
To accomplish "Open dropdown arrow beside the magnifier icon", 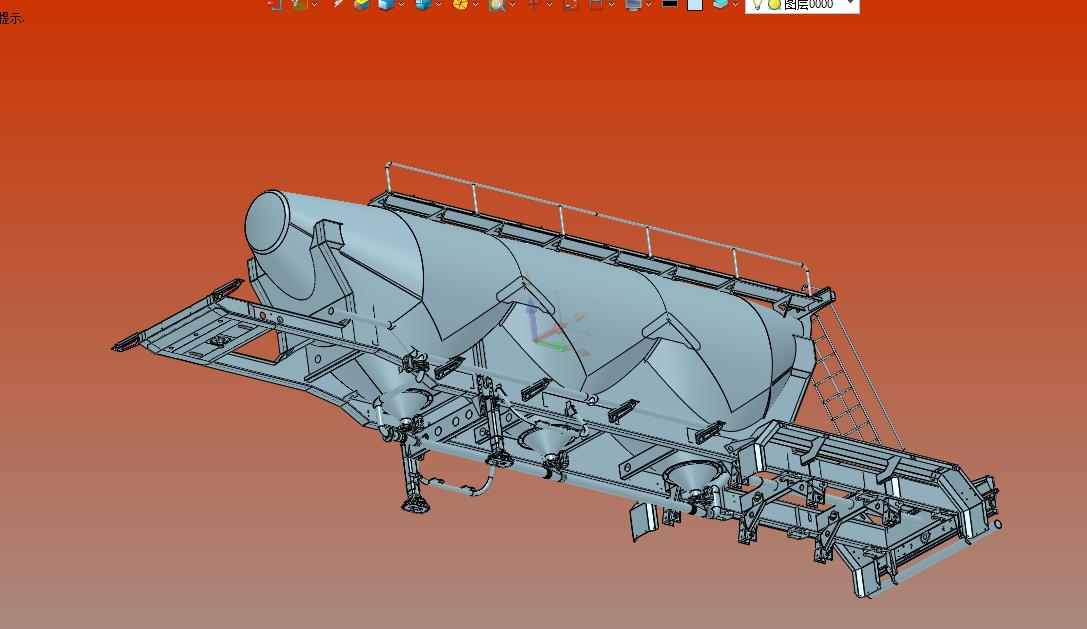I will click(512, 5).
